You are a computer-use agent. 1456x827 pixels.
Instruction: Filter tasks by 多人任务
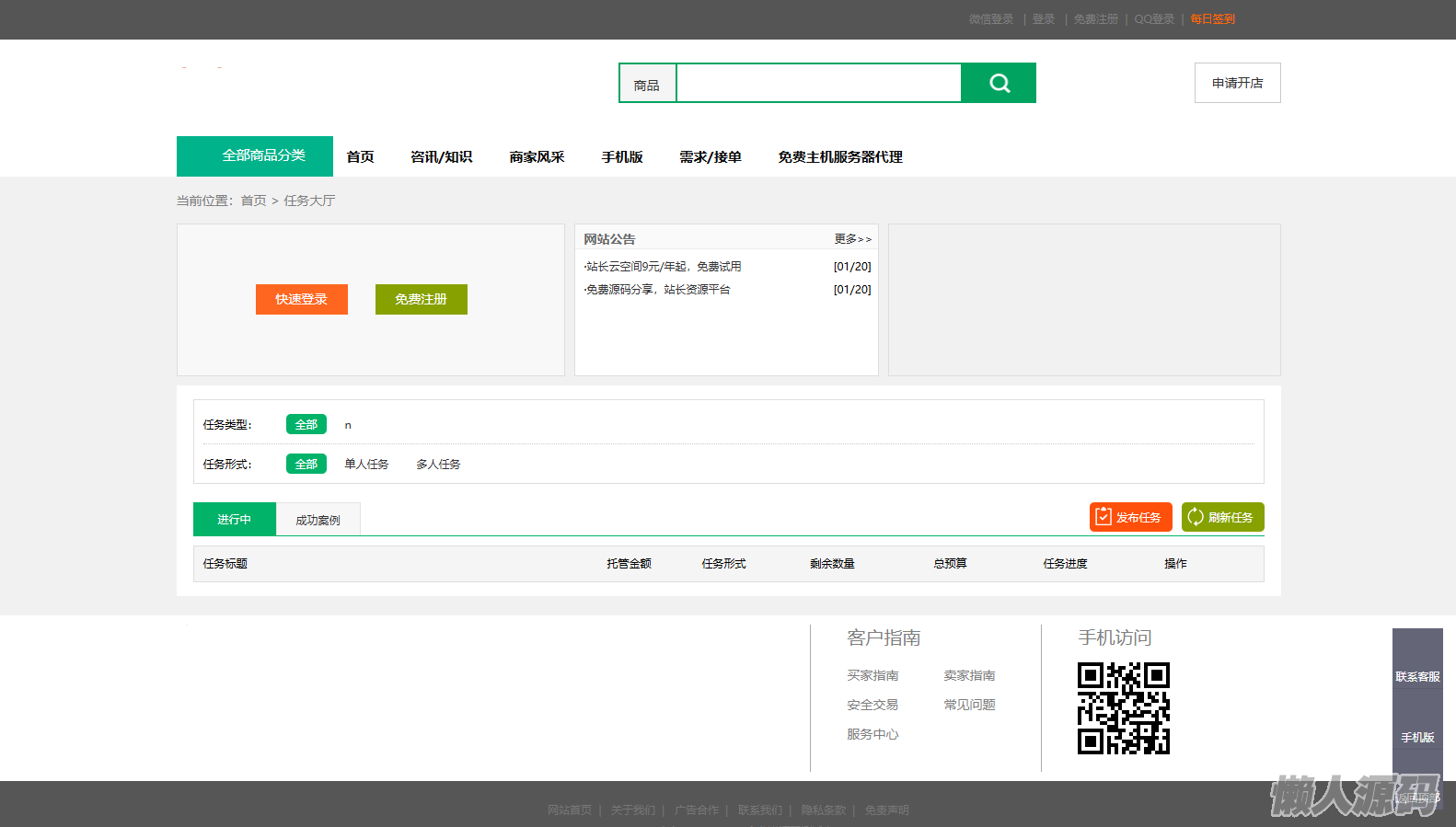pyautogui.click(x=438, y=465)
